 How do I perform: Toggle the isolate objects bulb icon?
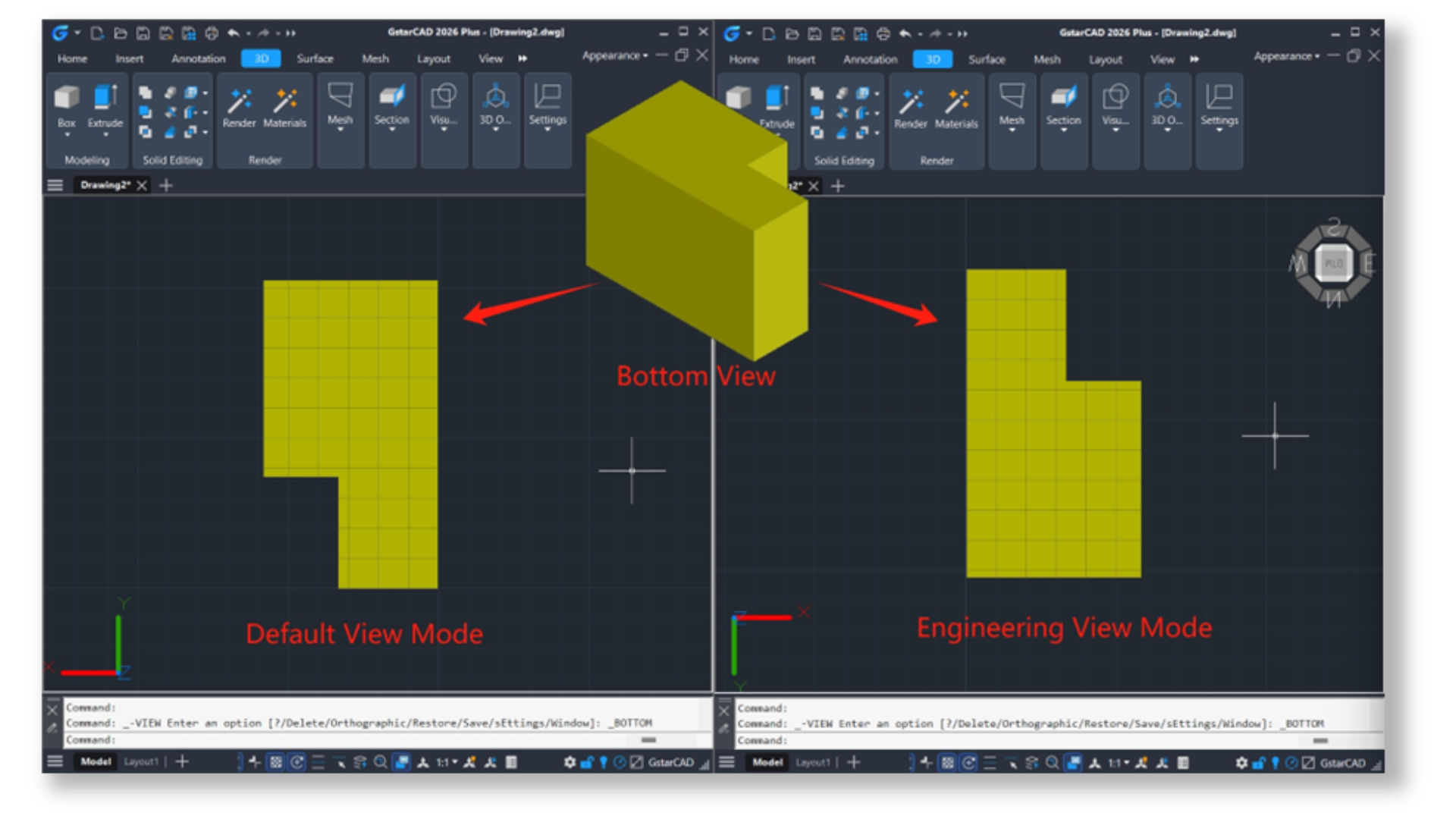[x=601, y=763]
